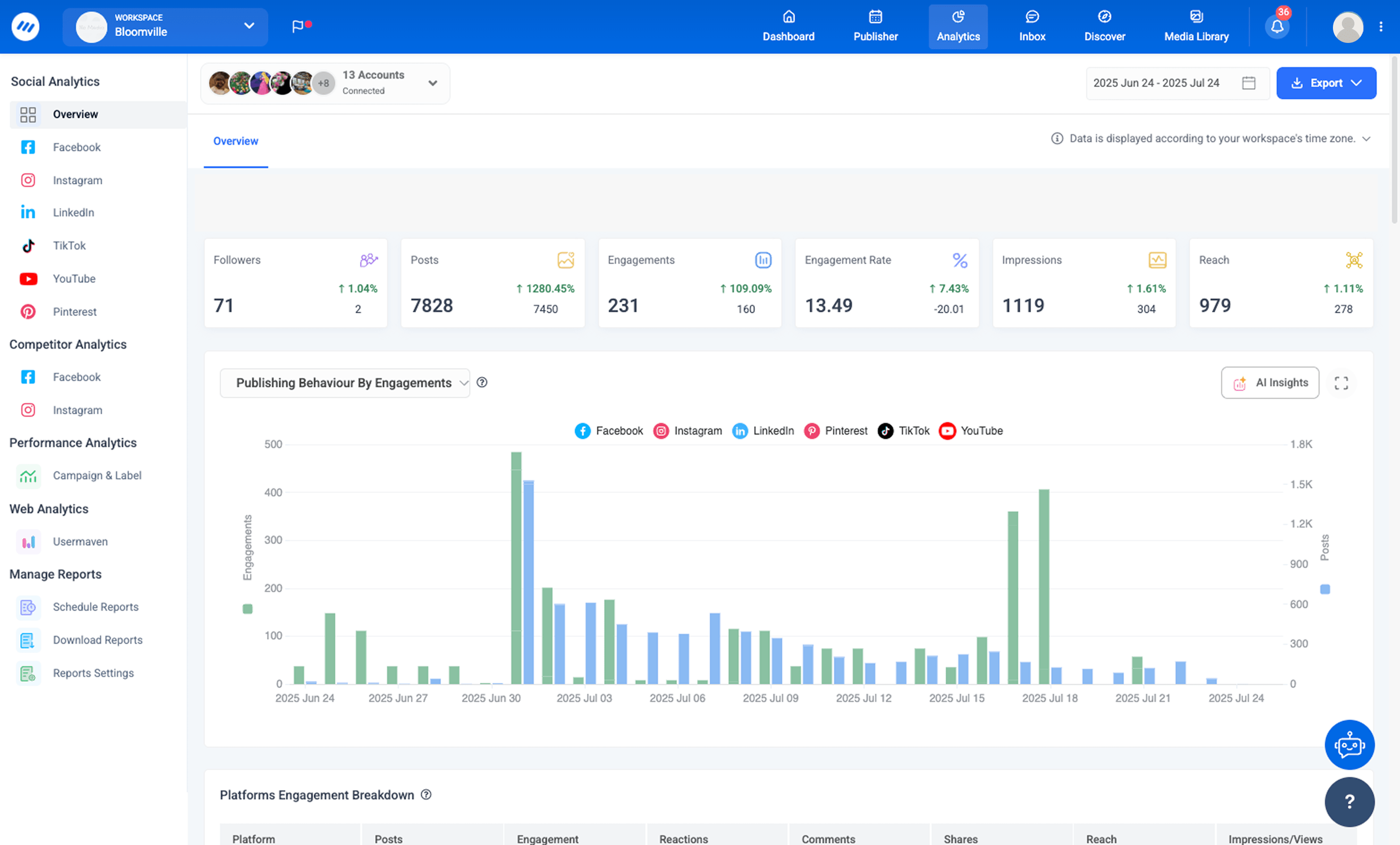Click the Export button
Image resolution: width=1400 pixels, height=845 pixels.
(x=1326, y=83)
